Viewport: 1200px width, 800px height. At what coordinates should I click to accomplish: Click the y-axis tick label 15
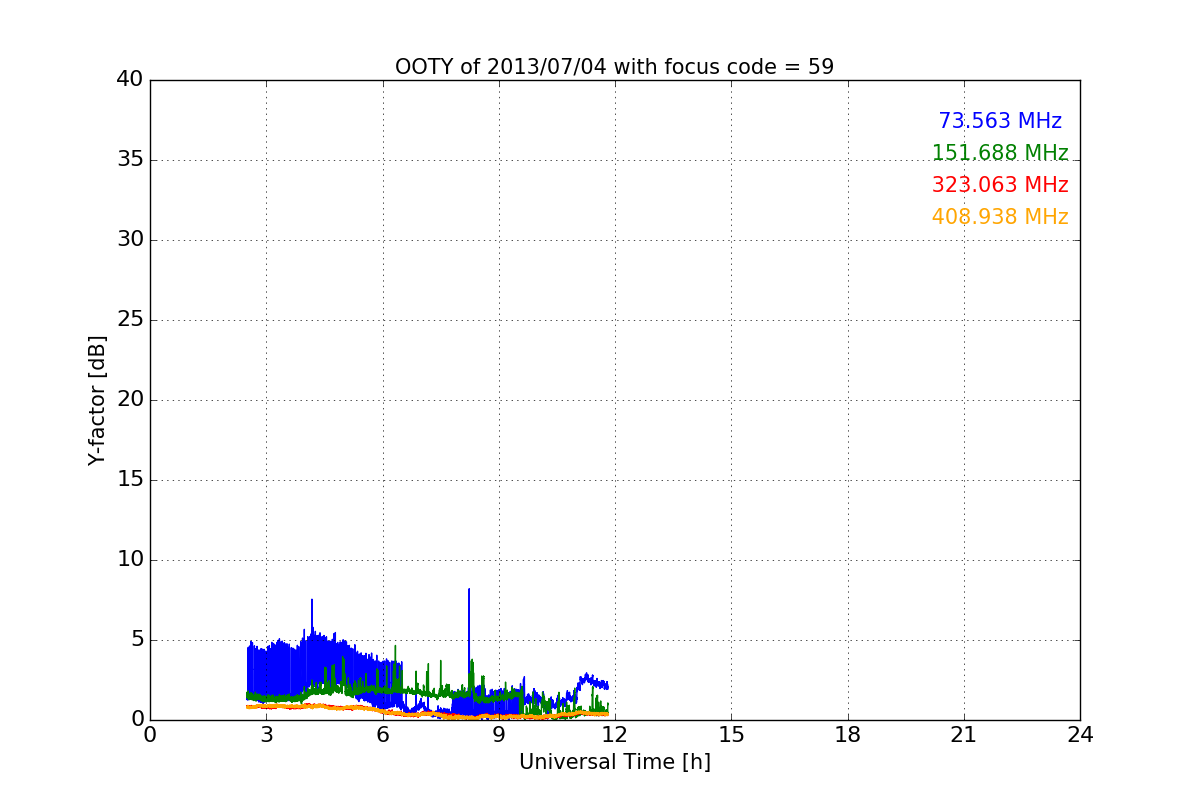pos(130,480)
